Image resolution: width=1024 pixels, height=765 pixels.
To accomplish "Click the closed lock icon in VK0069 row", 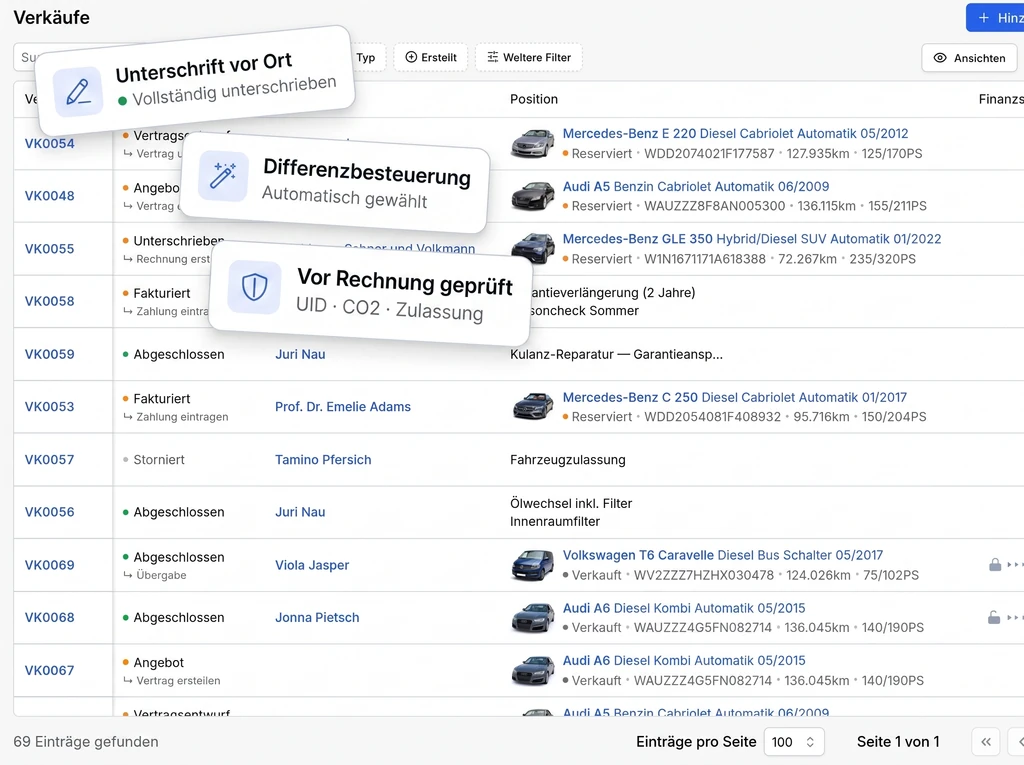I will coord(995,565).
